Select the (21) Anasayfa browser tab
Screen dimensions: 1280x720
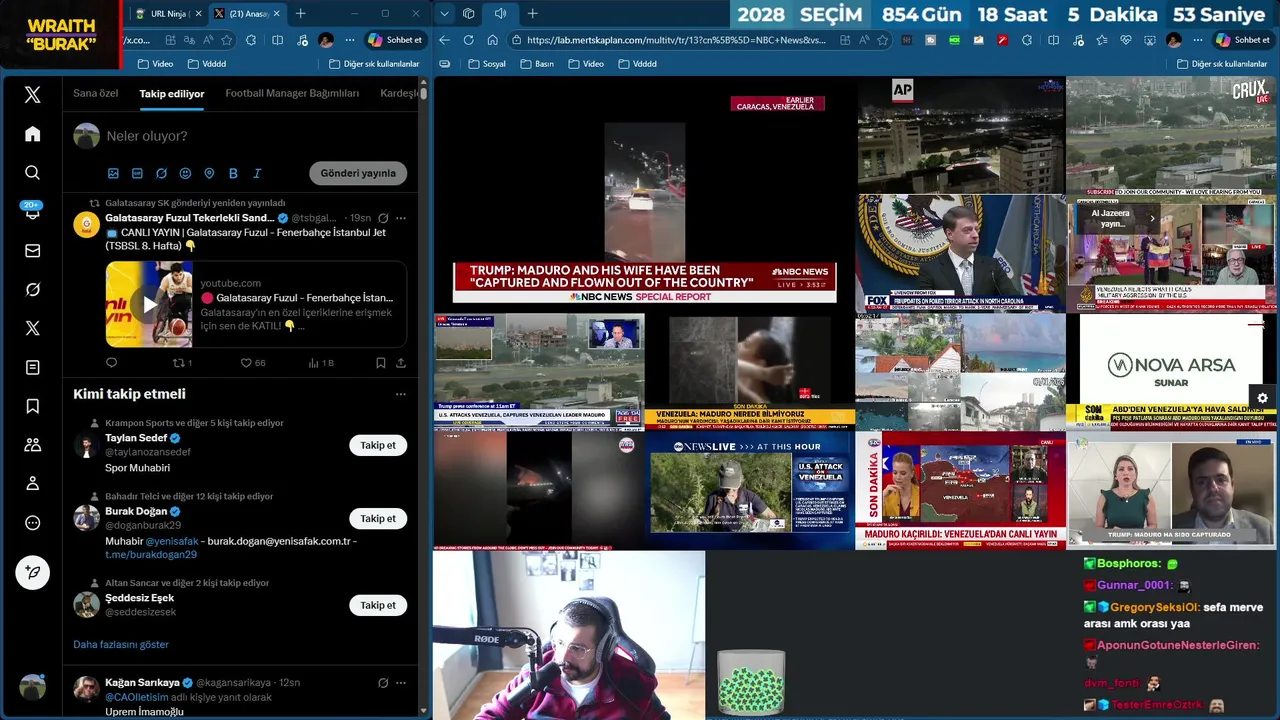click(246, 13)
